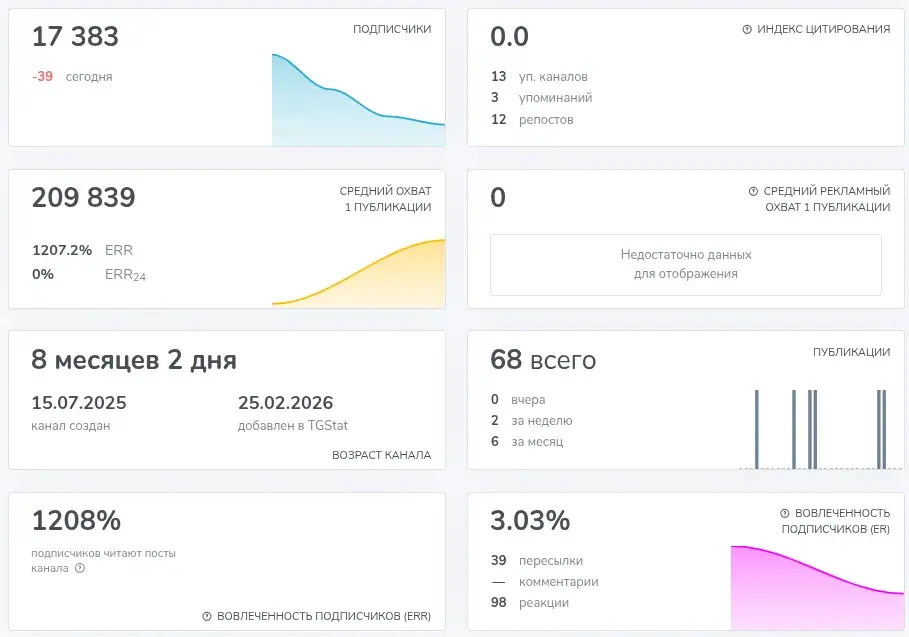Viewport: 909px width, 637px height.
Task: Open the ПОДПИСЧИКИ card label
Action: (392, 29)
